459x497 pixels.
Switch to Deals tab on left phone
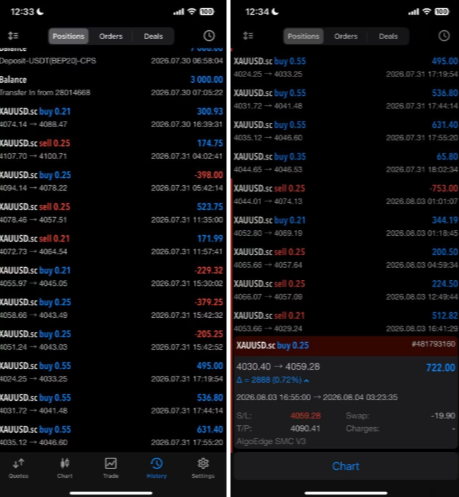pos(153,36)
